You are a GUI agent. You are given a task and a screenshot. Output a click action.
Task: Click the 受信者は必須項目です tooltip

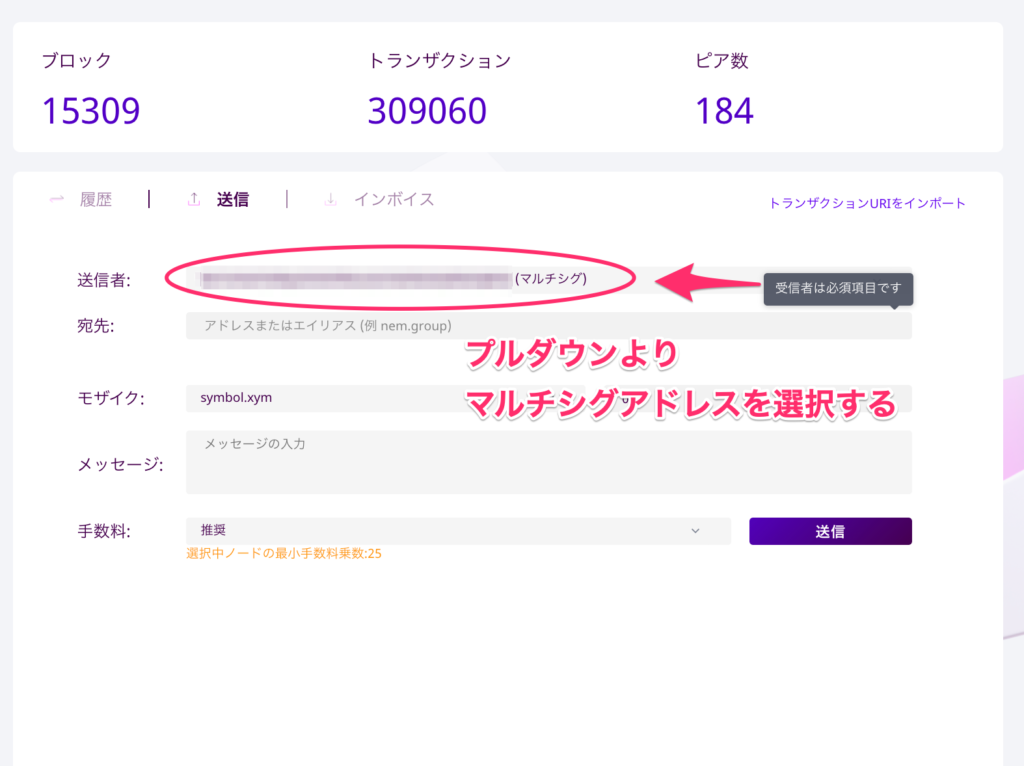pos(838,289)
